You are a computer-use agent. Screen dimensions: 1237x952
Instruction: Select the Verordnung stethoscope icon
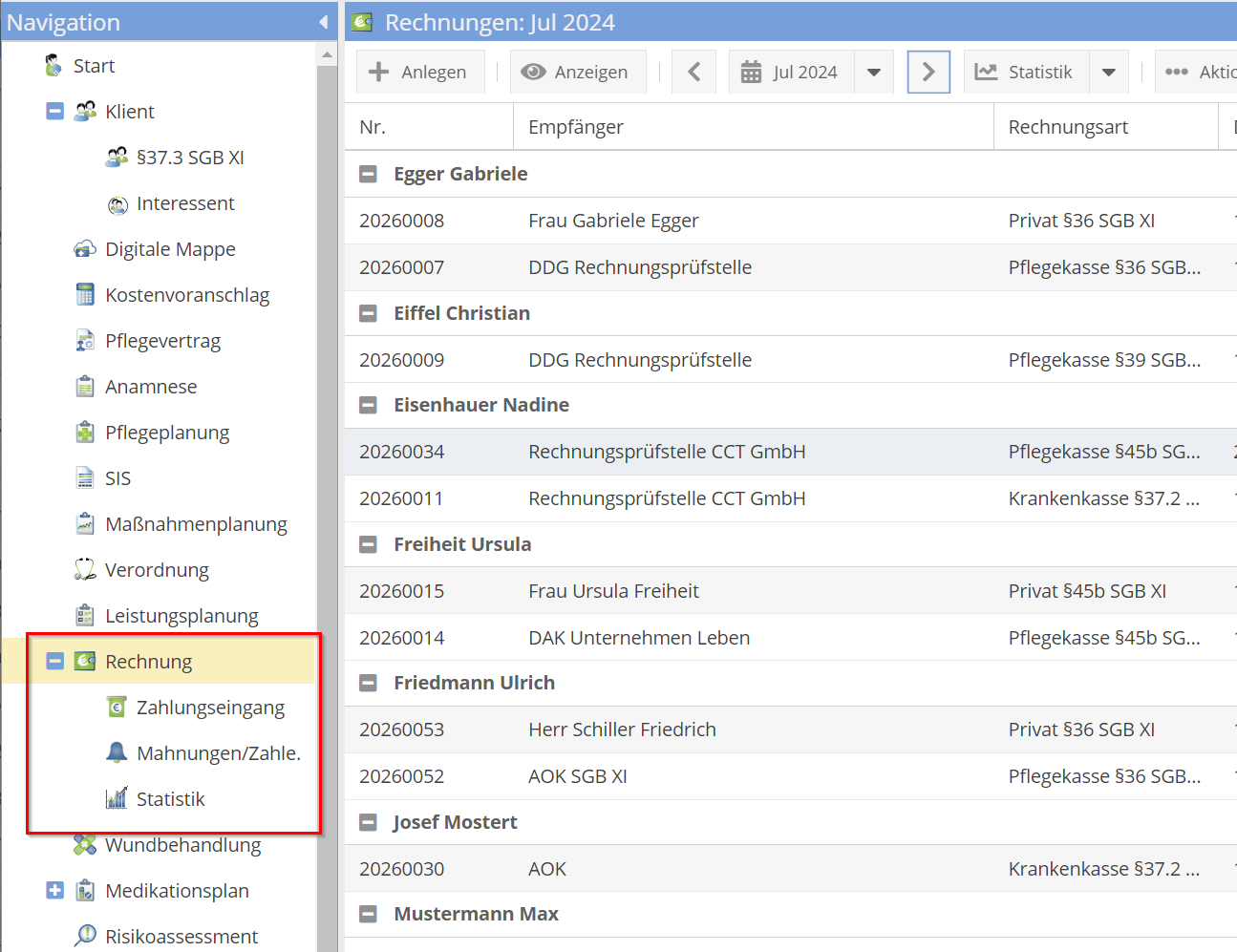tap(85, 570)
